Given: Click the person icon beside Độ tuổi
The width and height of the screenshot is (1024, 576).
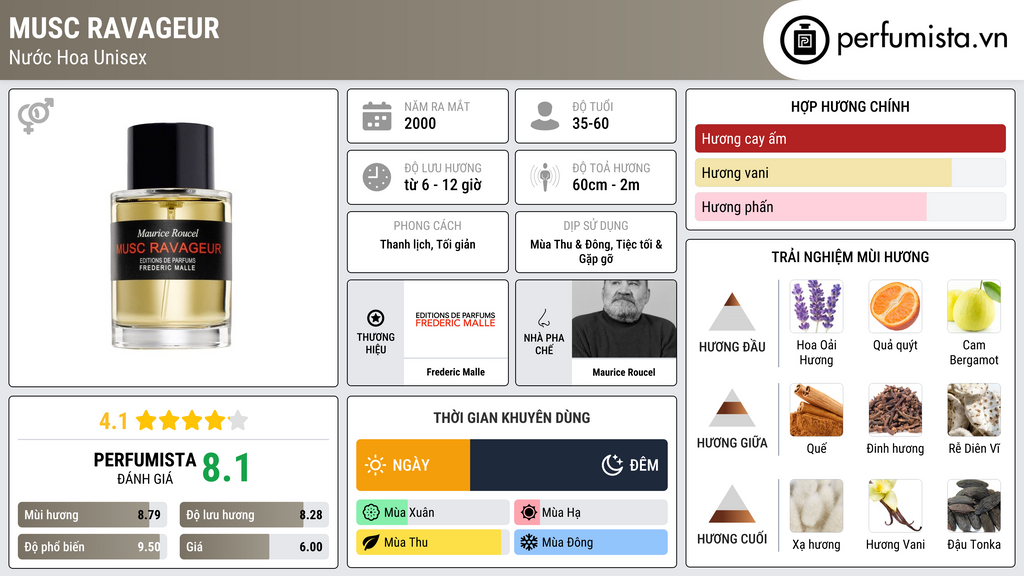Looking at the screenshot, I should coord(545,116).
